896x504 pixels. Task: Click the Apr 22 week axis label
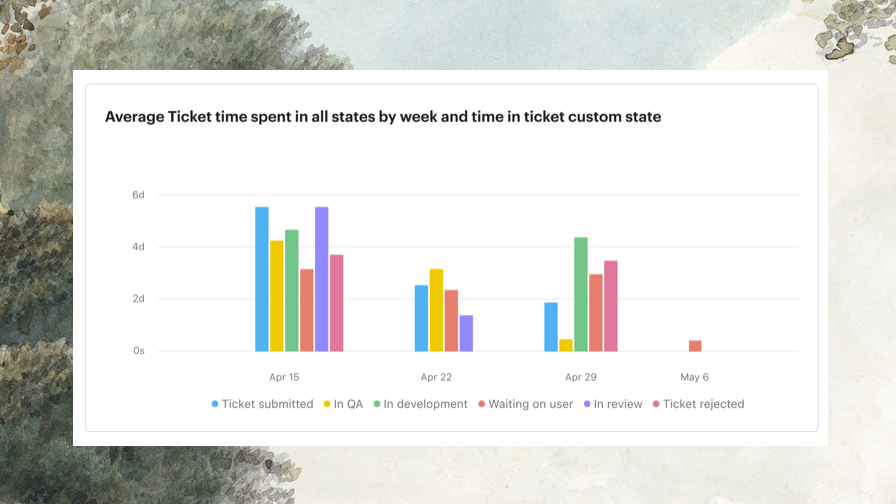436,377
